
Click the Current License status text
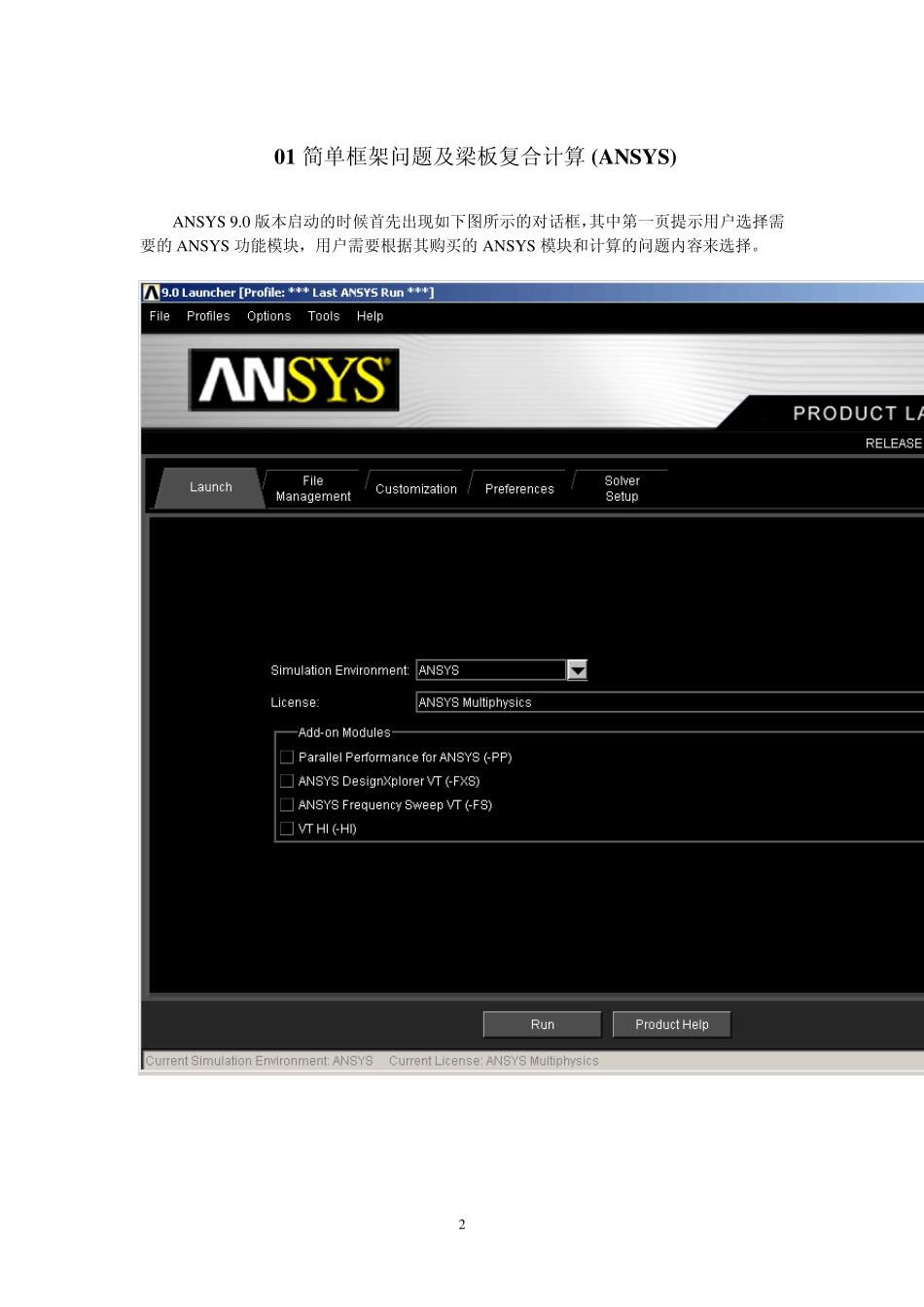coord(494,1061)
